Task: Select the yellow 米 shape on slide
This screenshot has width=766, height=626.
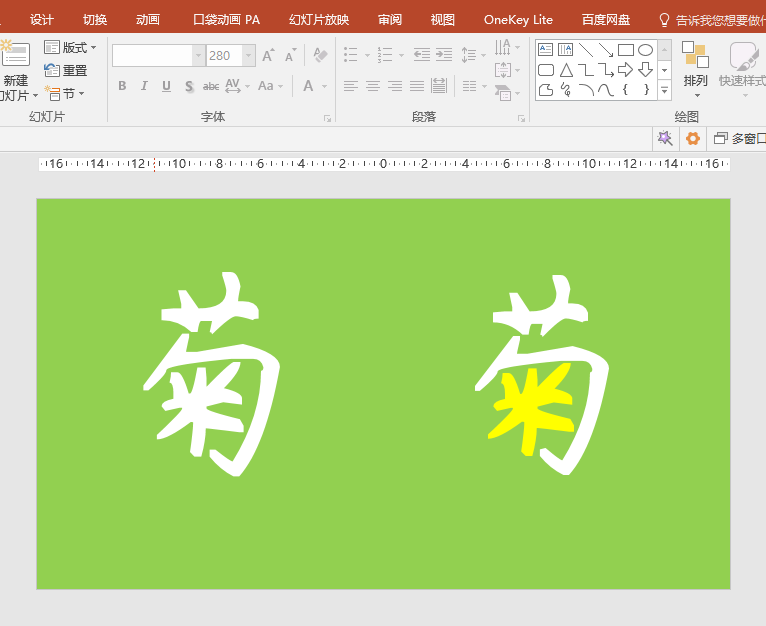Action: click(531, 409)
